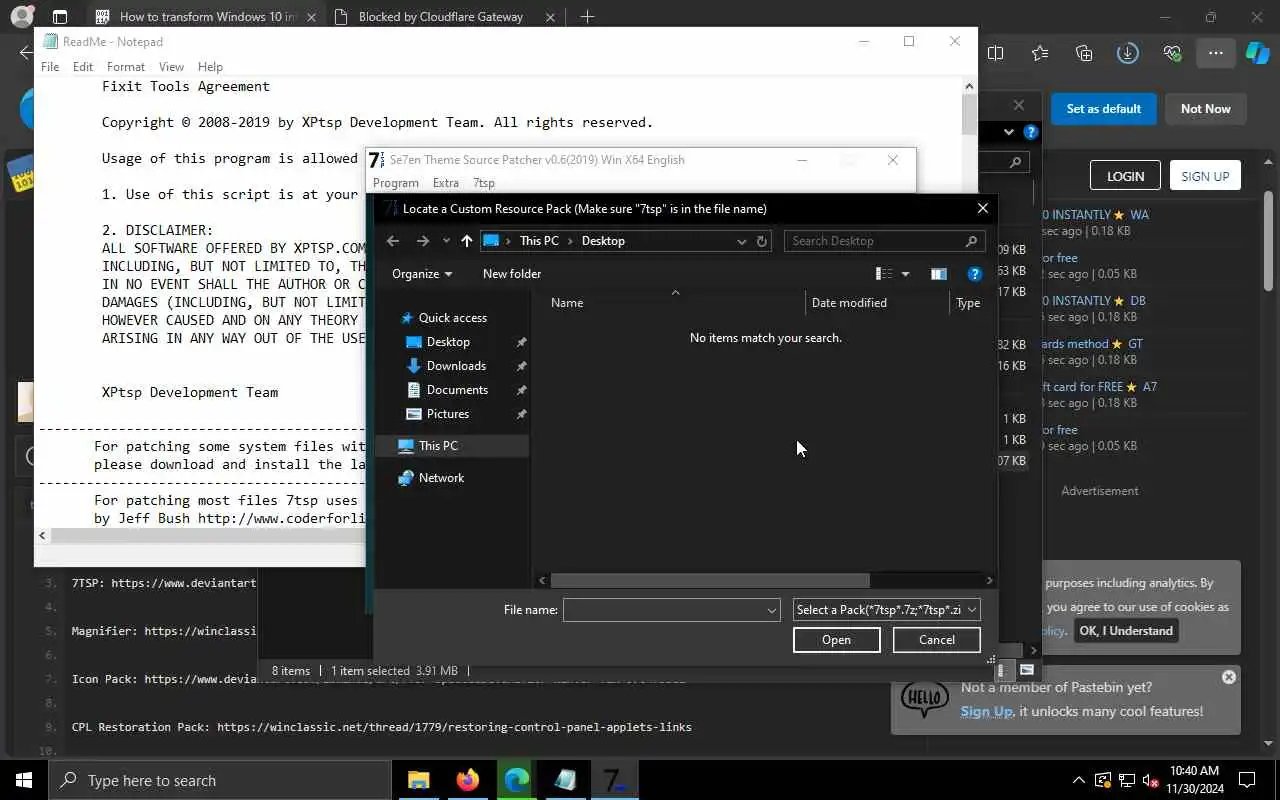
Task: Go forward in the file dialog
Action: tap(422, 241)
